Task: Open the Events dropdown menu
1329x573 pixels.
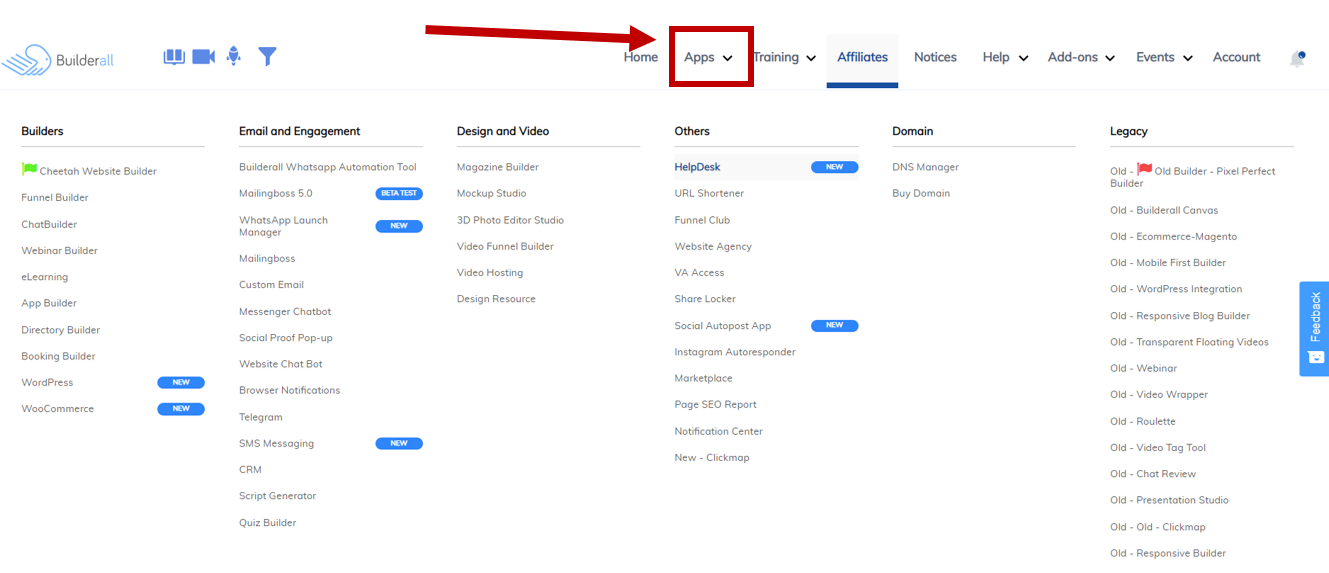Action: 1164,57
